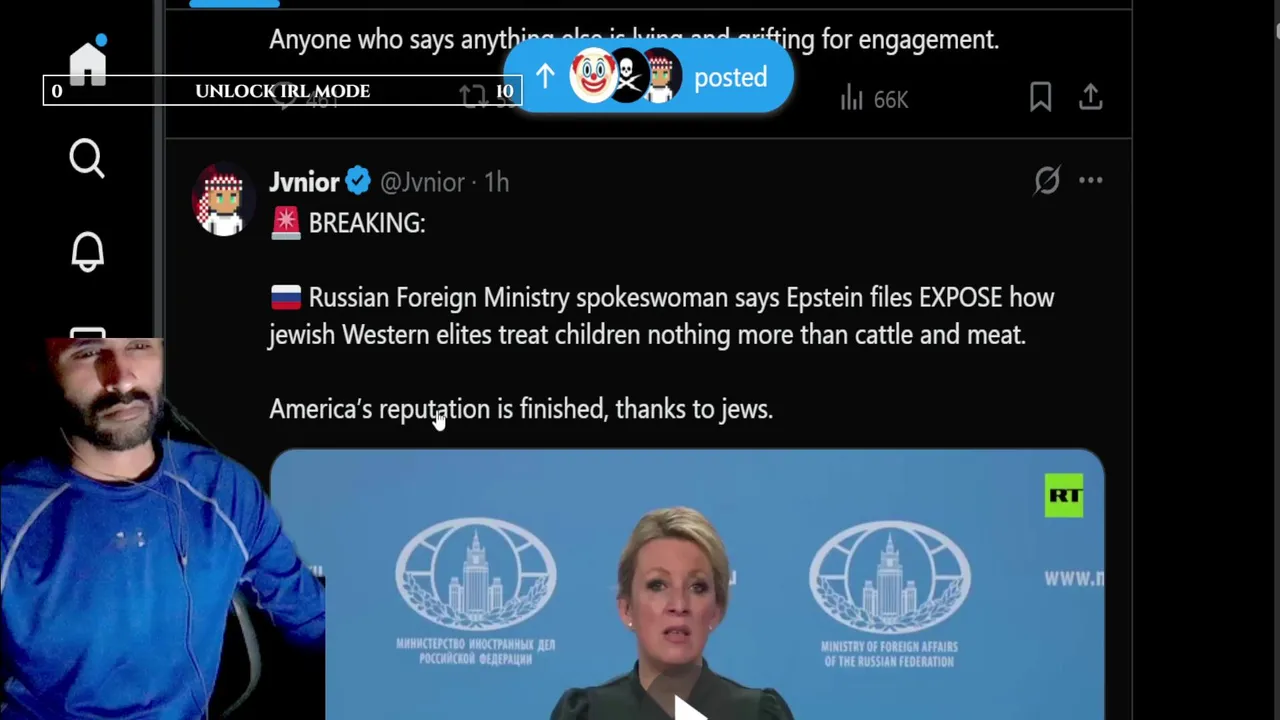Open the Grok slash icon on Jvnior post
The height and width of the screenshot is (720, 1280).
pyautogui.click(x=1046, y=181)
